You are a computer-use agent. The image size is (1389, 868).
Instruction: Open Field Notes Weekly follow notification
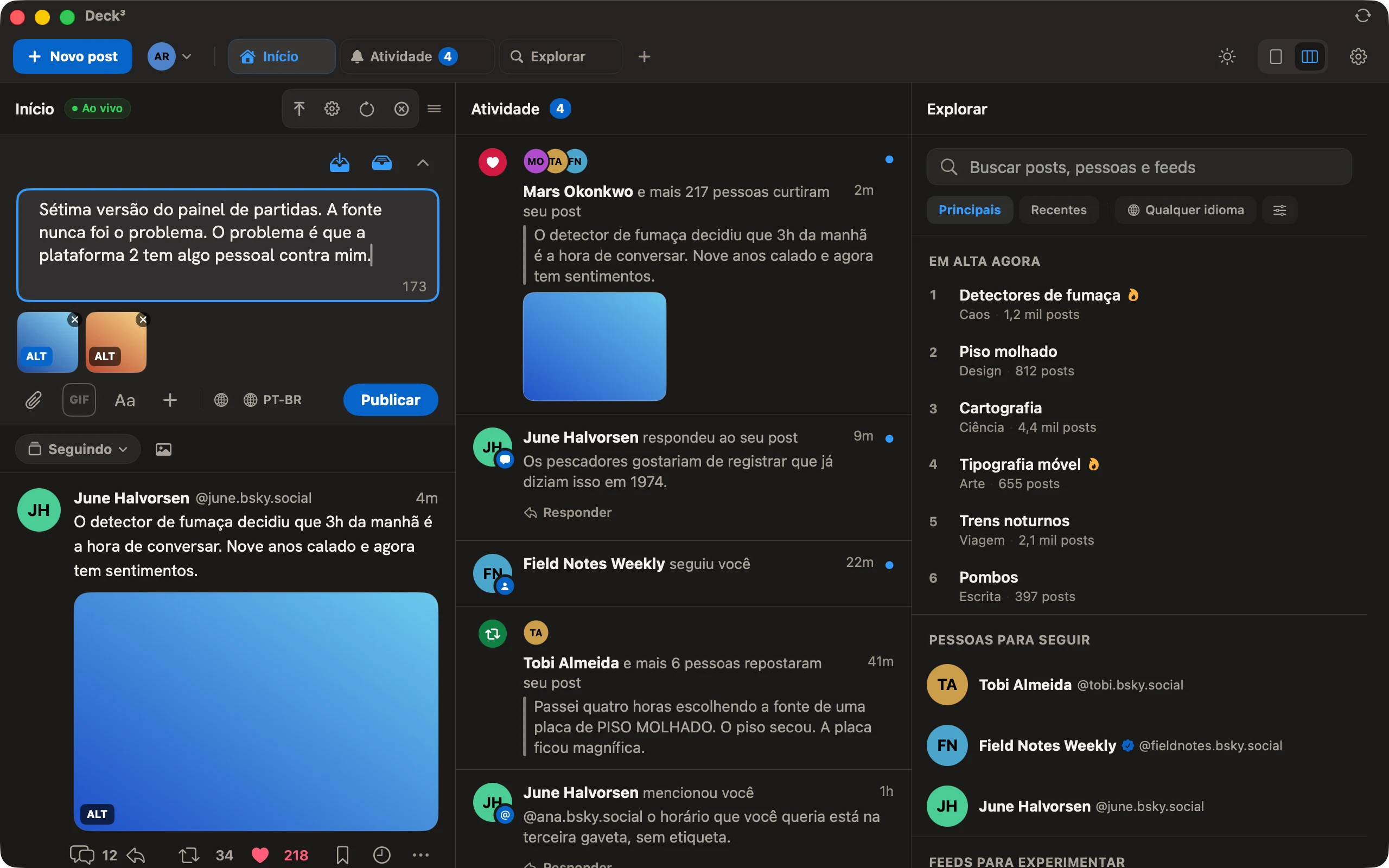click(x=683, y=573)
